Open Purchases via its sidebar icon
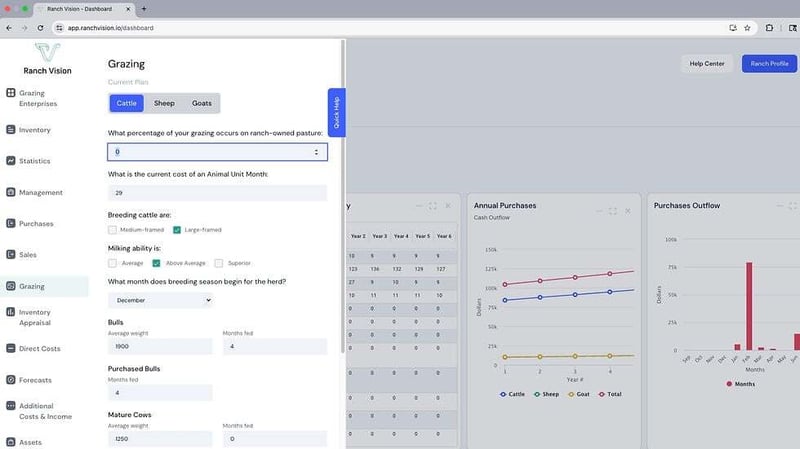800x449 pixels. [x=11, y=224]
